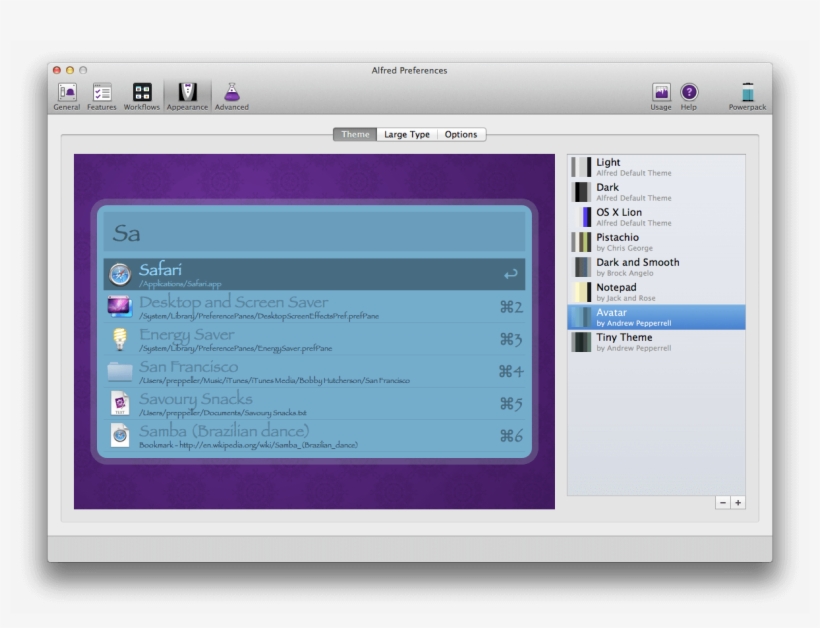
Task: Add a new theme with plus button
Action: 738,503
